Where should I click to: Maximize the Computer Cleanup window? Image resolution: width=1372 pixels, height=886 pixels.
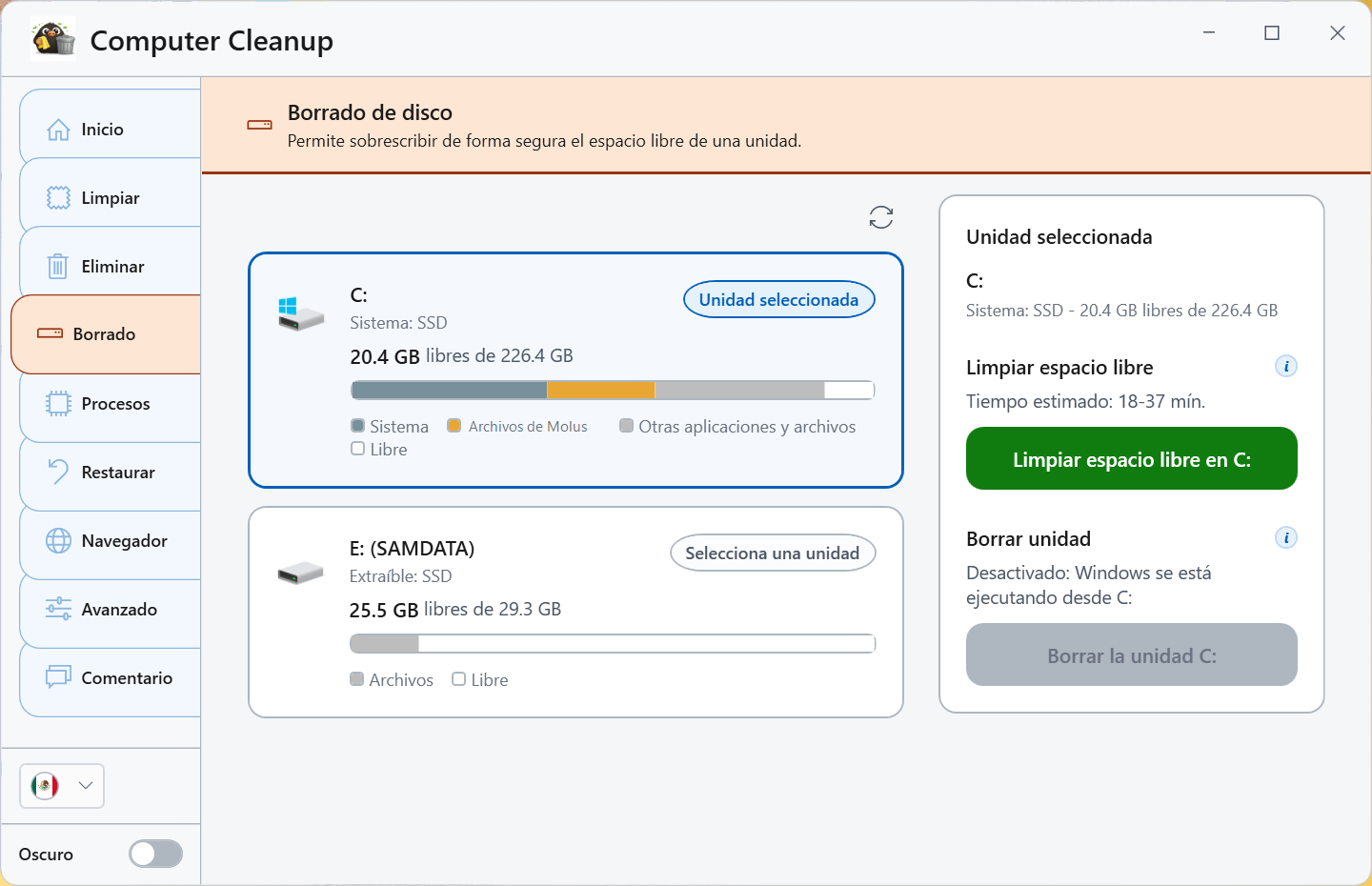tap(1272, 33)
